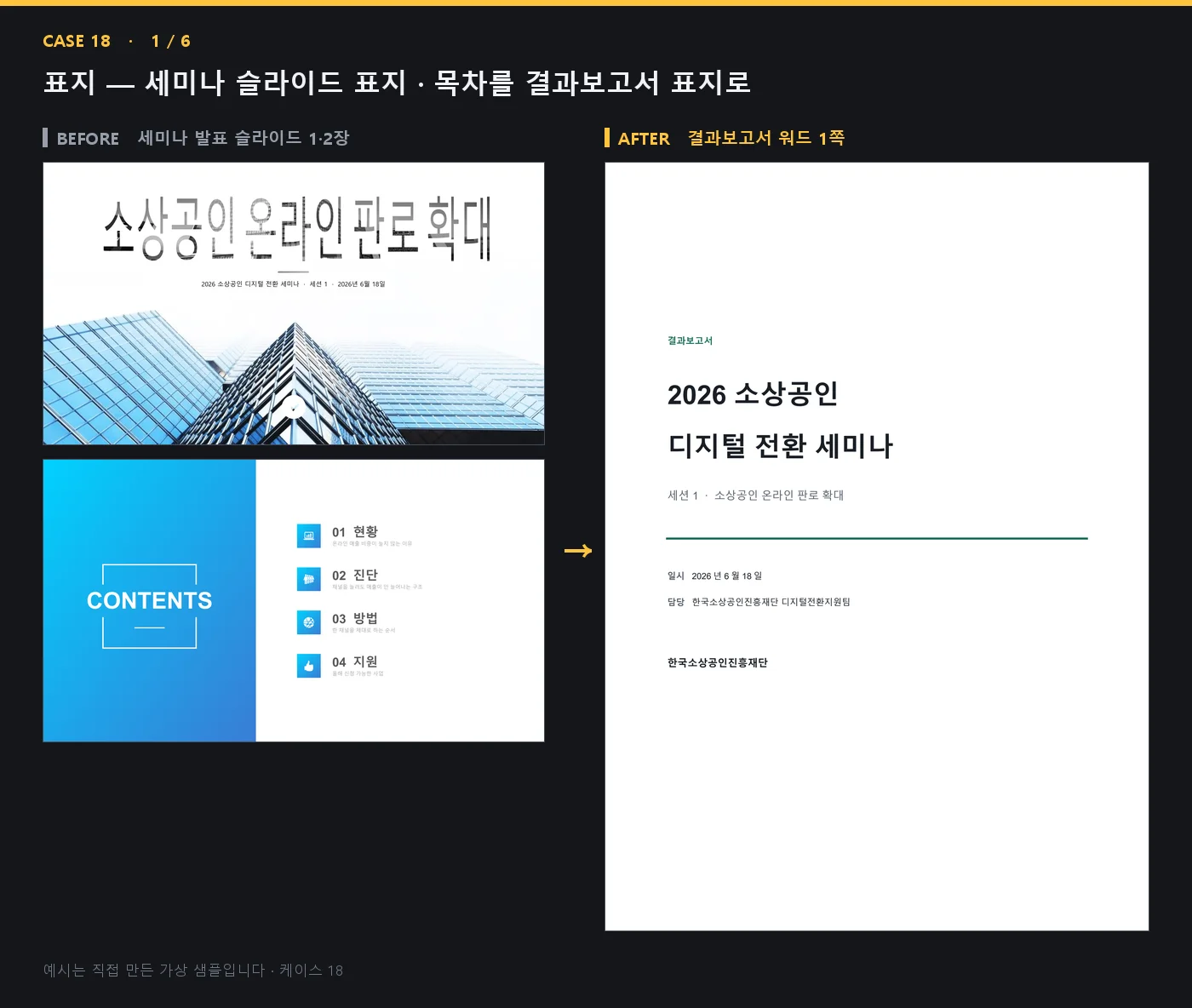Click the "02 진단" contents entry
1192x1008 pixels.
[355, 576]
